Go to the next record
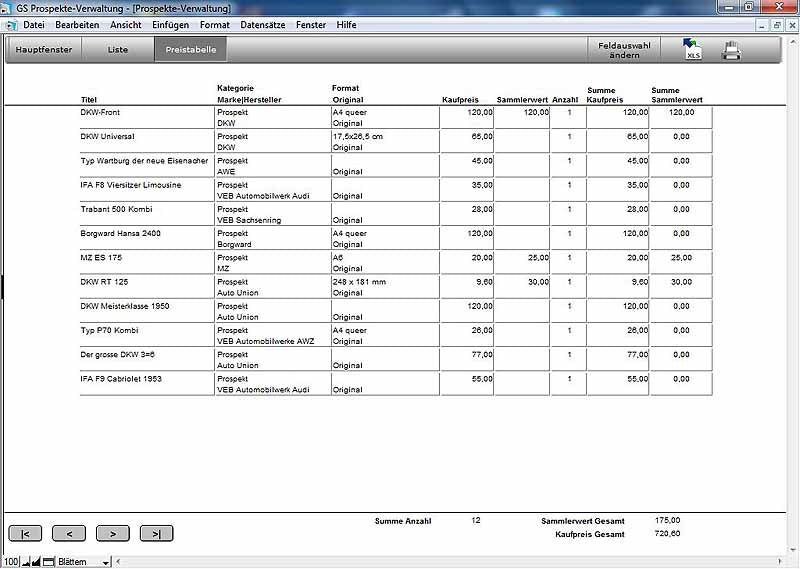800x569 pixels. (113, 534)
